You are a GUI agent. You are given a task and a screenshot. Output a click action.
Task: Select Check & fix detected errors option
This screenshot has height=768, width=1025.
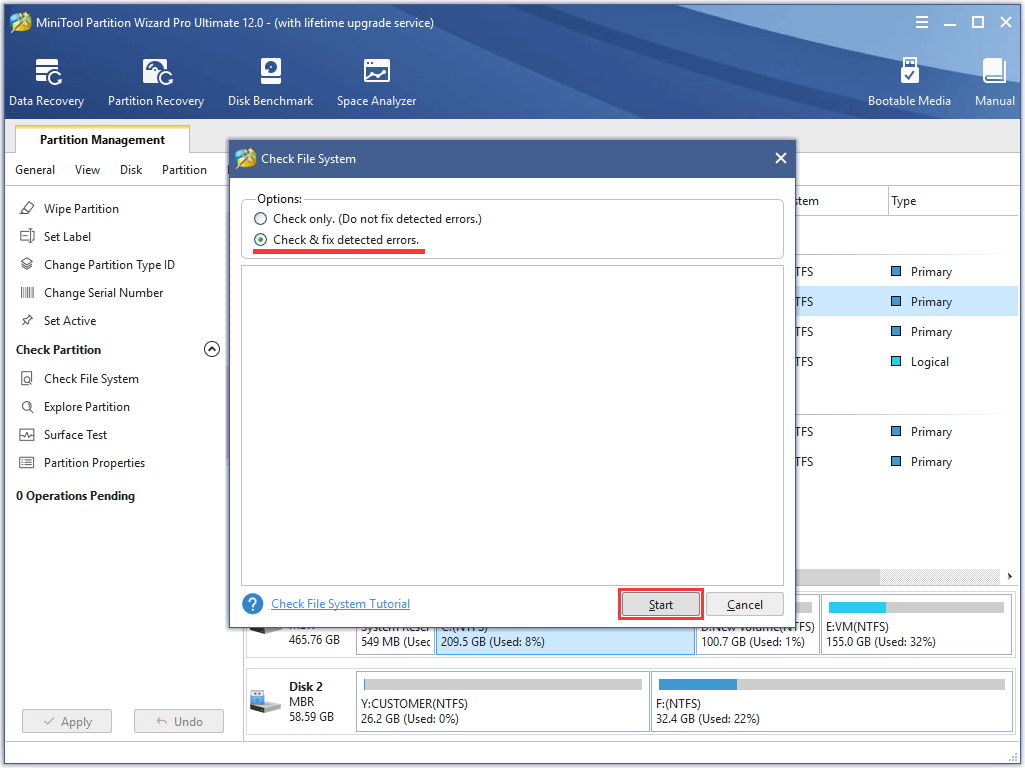pos(260,240)
